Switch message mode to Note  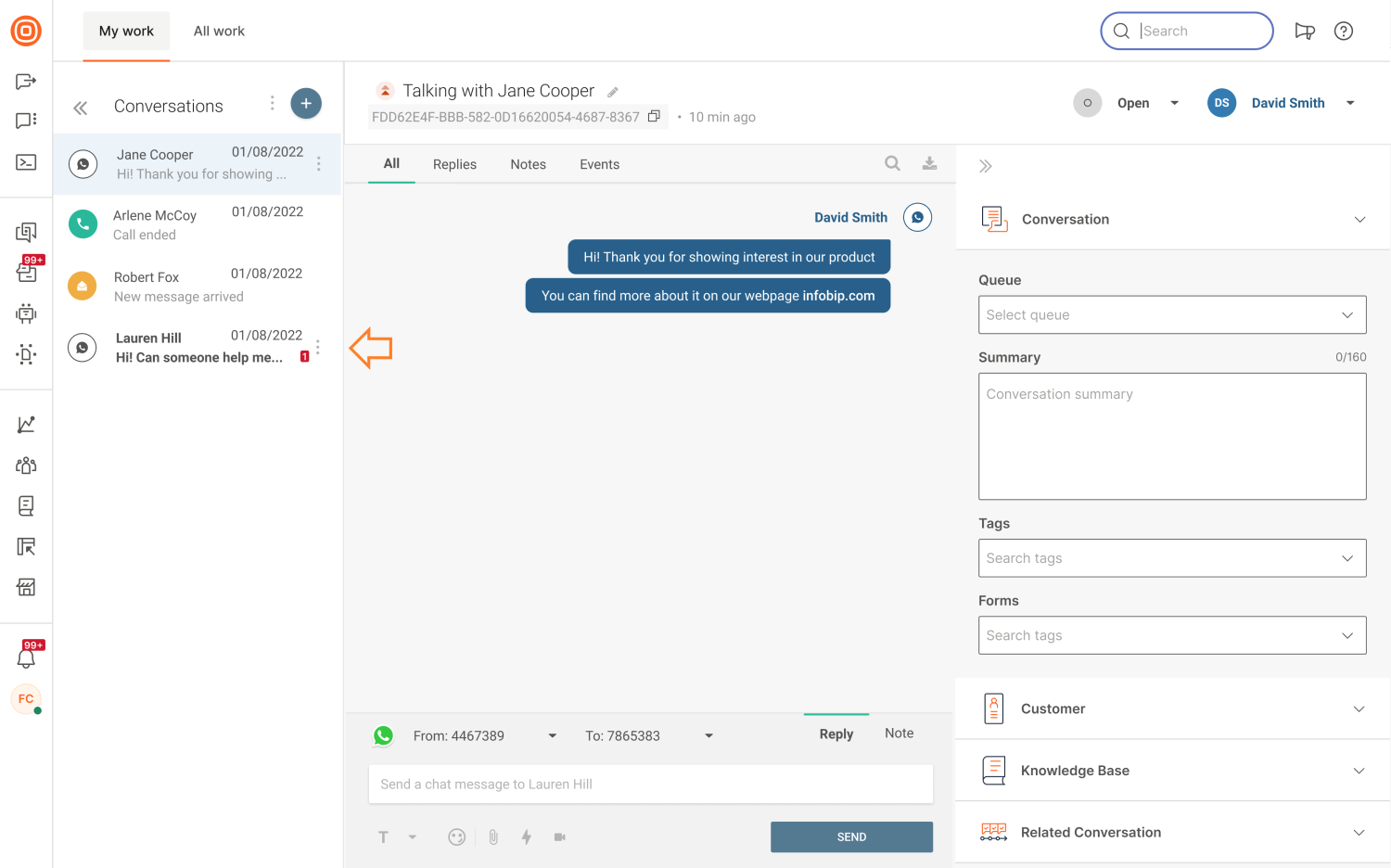(x=899, y=733)
